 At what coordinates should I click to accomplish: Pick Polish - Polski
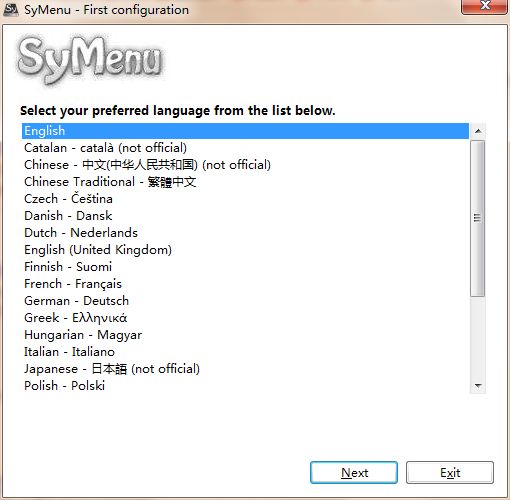point(245,386)
